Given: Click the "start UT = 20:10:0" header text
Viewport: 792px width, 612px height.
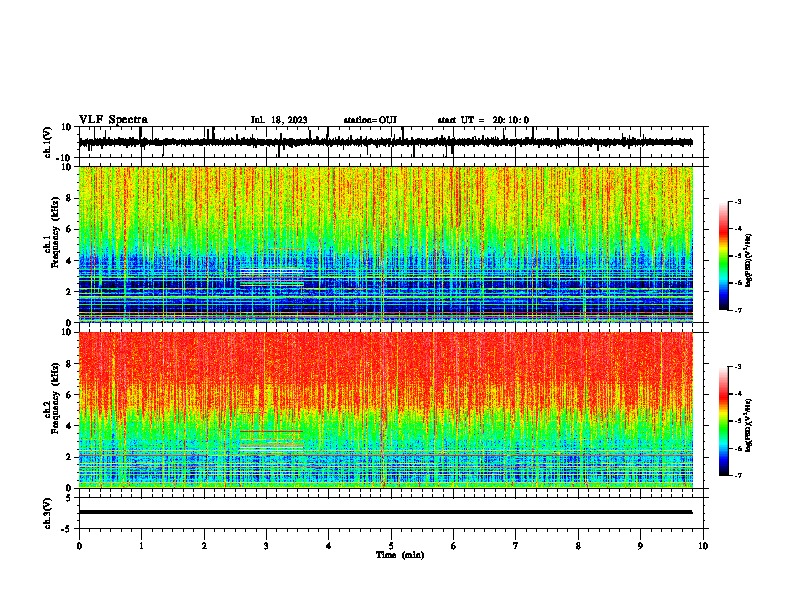Looking at the screenshot, I should click(x=483, y=120).
